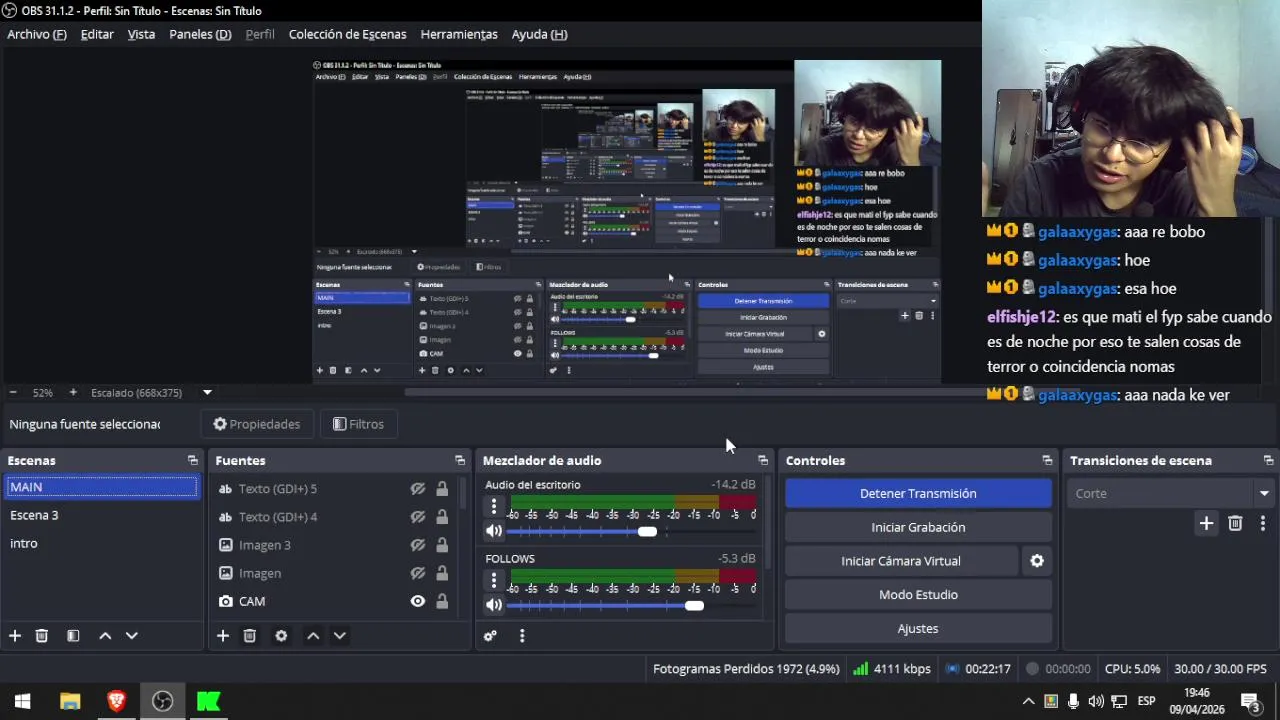The width and height of the screenshot is (1280, 720).
Task: Delete selected source with trash icon
Action: click(250, 636)
